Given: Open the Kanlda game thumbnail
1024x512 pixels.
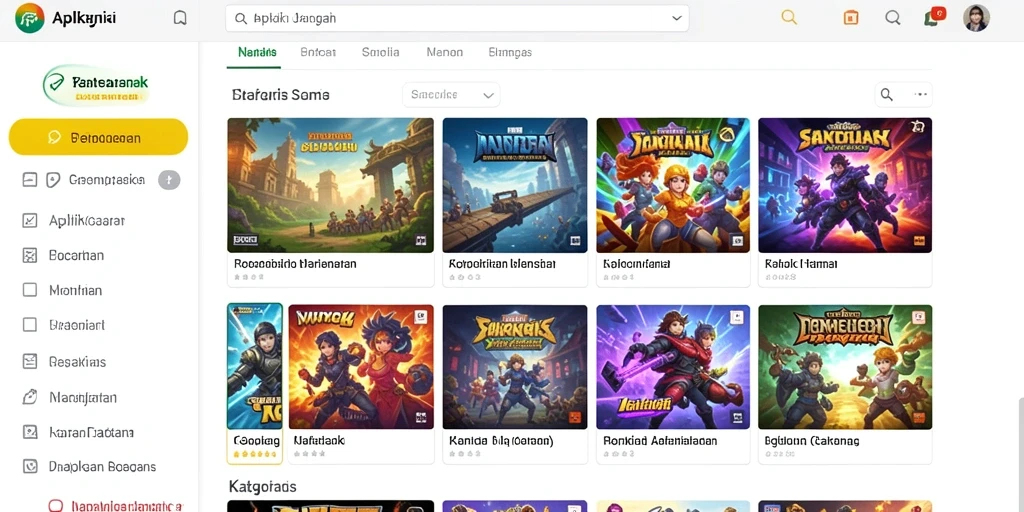Looking at the screenshot, I should click(515, 367).
